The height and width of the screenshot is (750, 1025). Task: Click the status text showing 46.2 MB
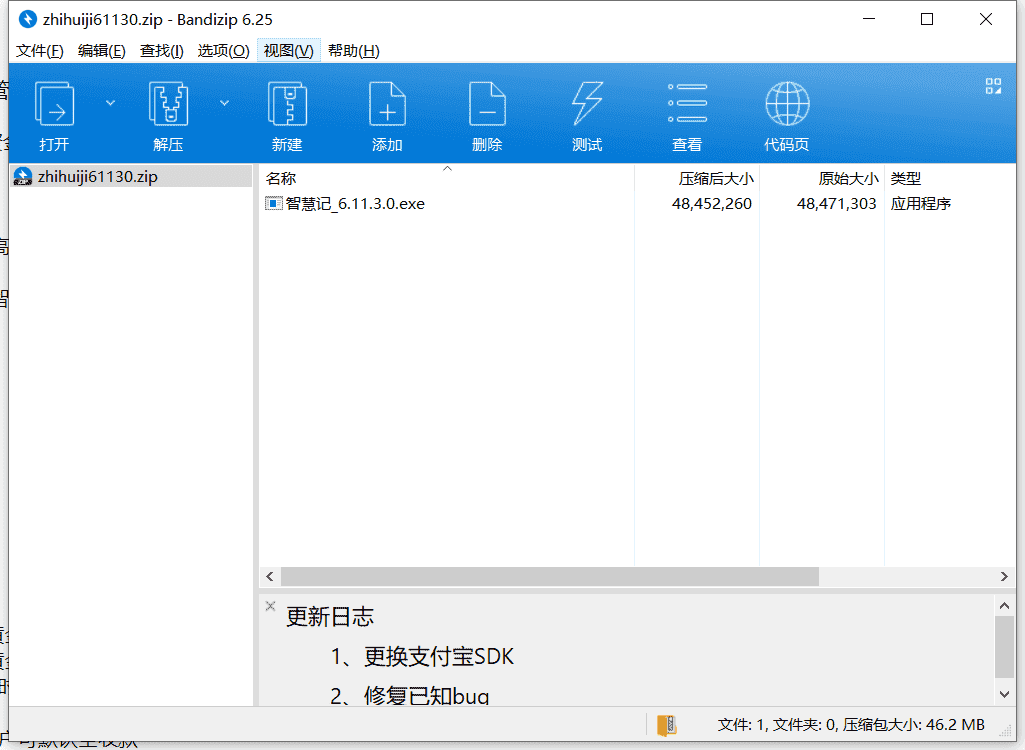coord(851,724)
